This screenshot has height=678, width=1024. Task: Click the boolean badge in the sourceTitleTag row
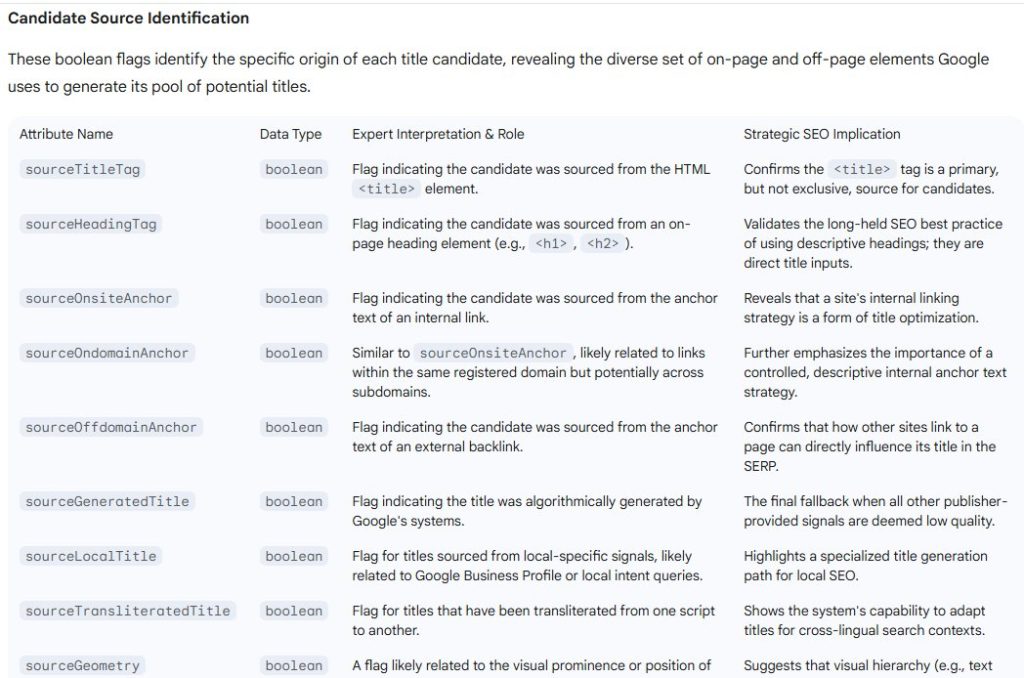294,170
